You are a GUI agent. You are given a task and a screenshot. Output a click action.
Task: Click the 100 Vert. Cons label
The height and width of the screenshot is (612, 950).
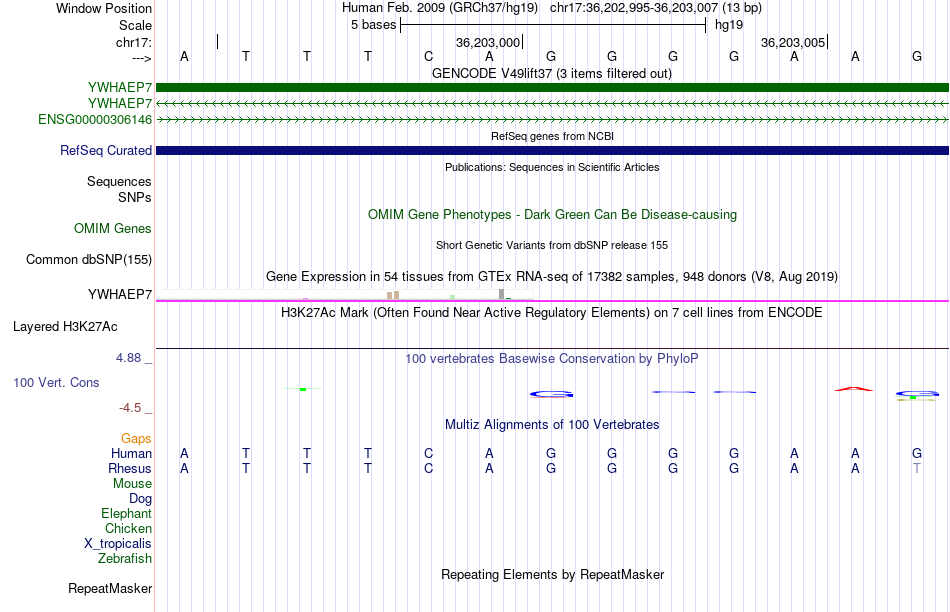(x=56, y=382)
